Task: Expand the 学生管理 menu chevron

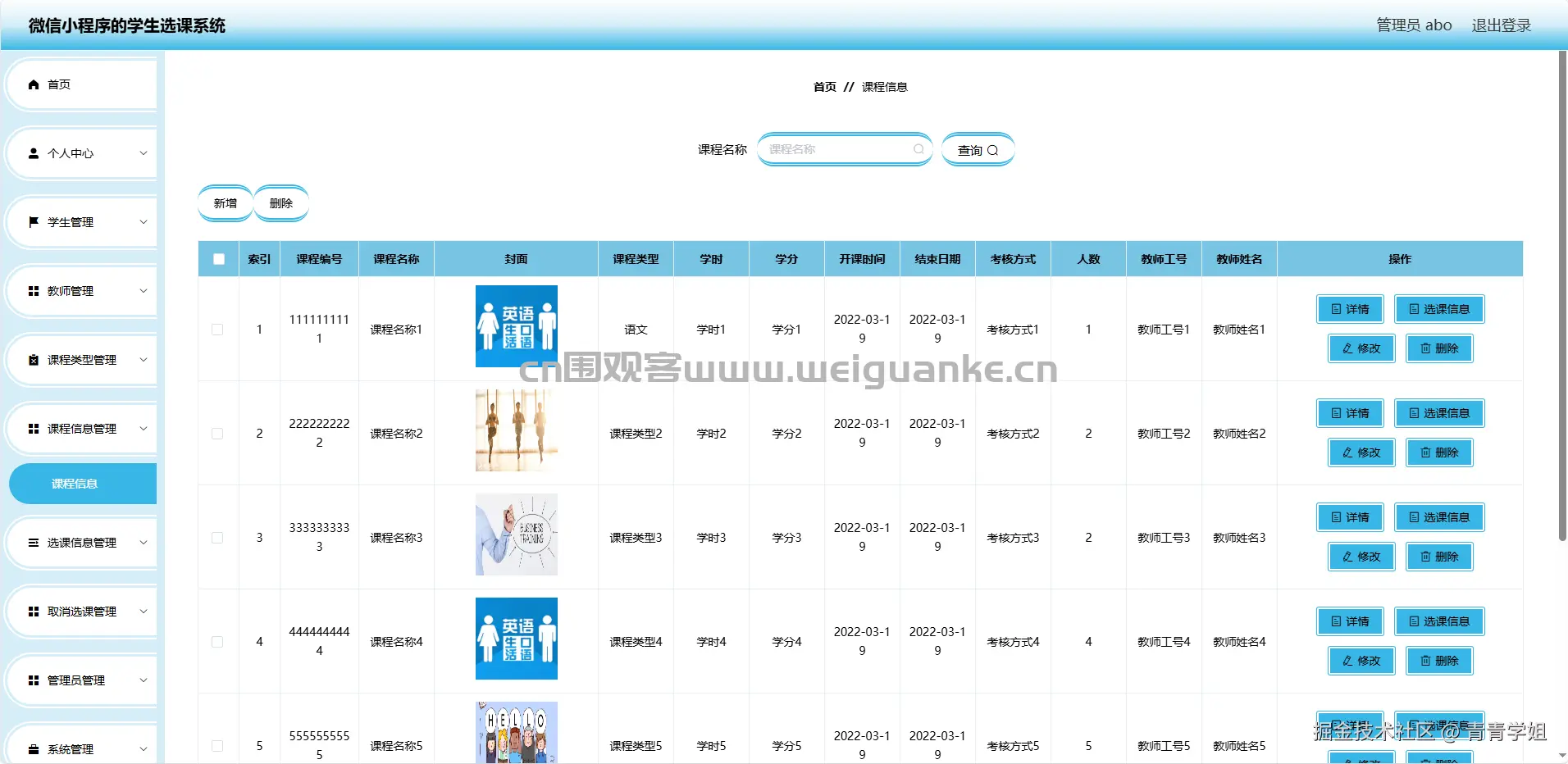Action: [144, 222]
